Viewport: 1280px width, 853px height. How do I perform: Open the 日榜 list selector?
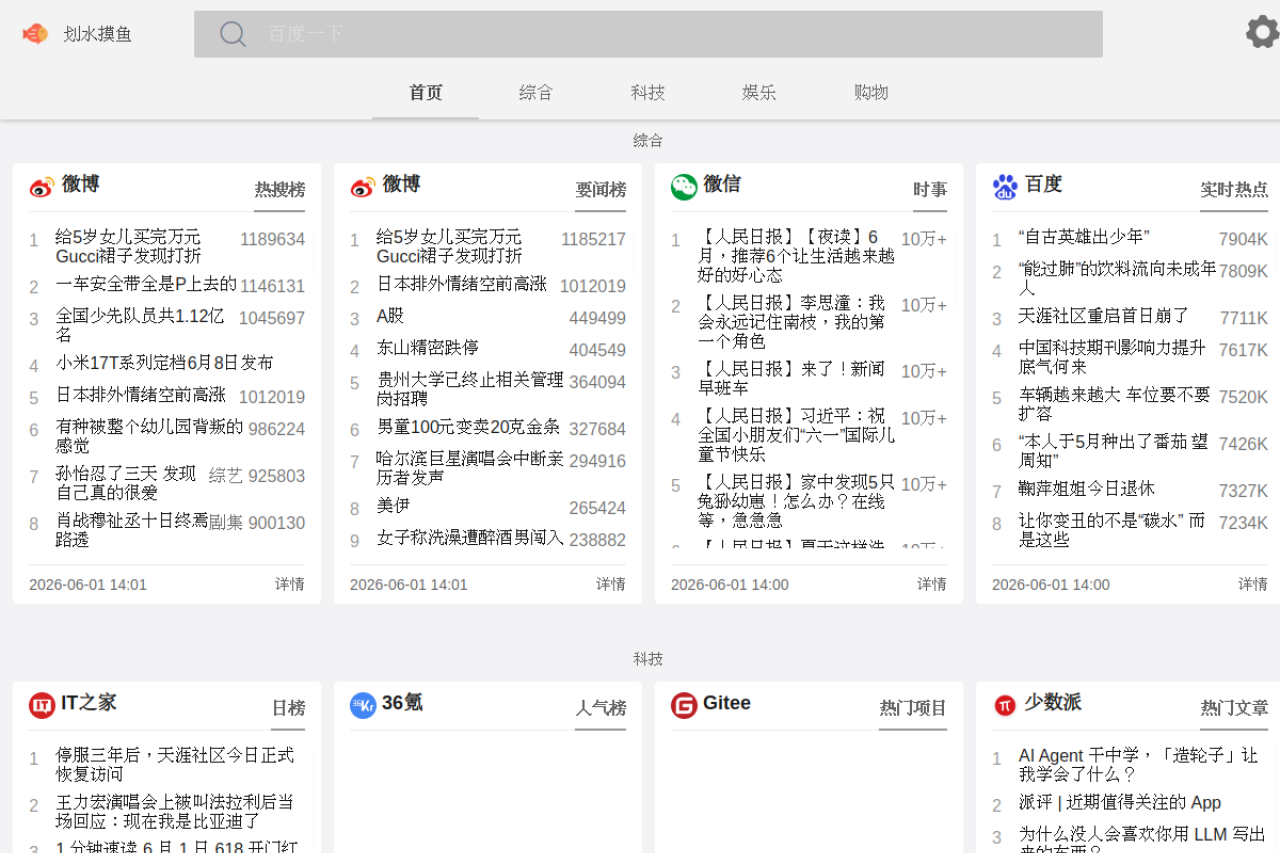tap(288, 708)
